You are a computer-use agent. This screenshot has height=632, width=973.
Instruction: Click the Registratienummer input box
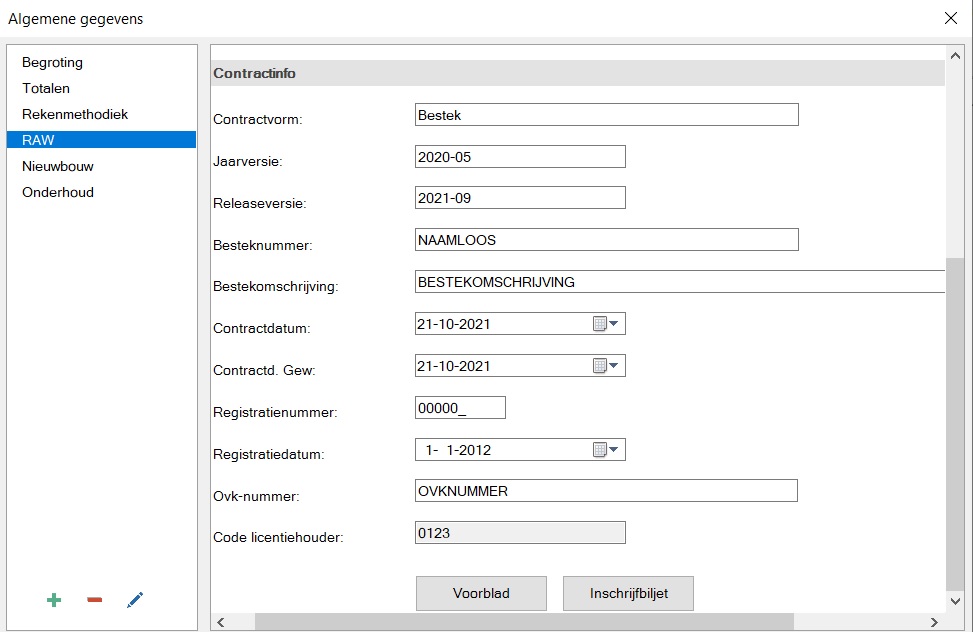click(x=460, y=408)
